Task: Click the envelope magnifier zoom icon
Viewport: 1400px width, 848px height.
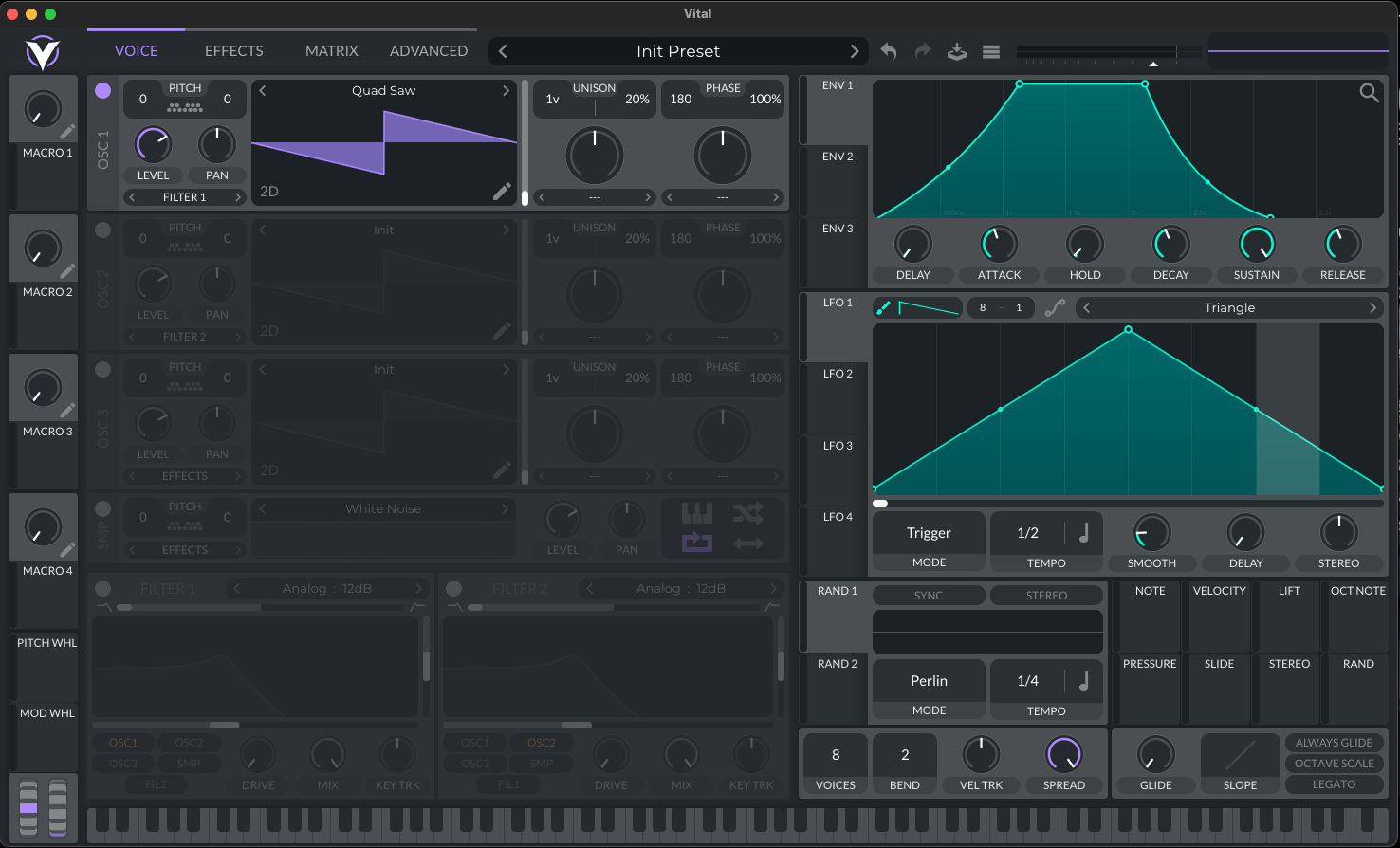Action: tap(1369, 93)
